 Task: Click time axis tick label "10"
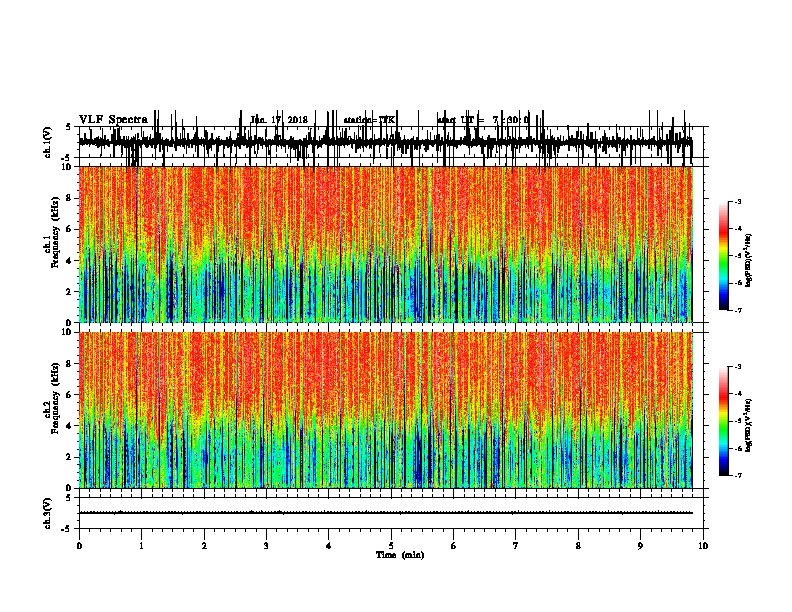click(x=703, y=546)
